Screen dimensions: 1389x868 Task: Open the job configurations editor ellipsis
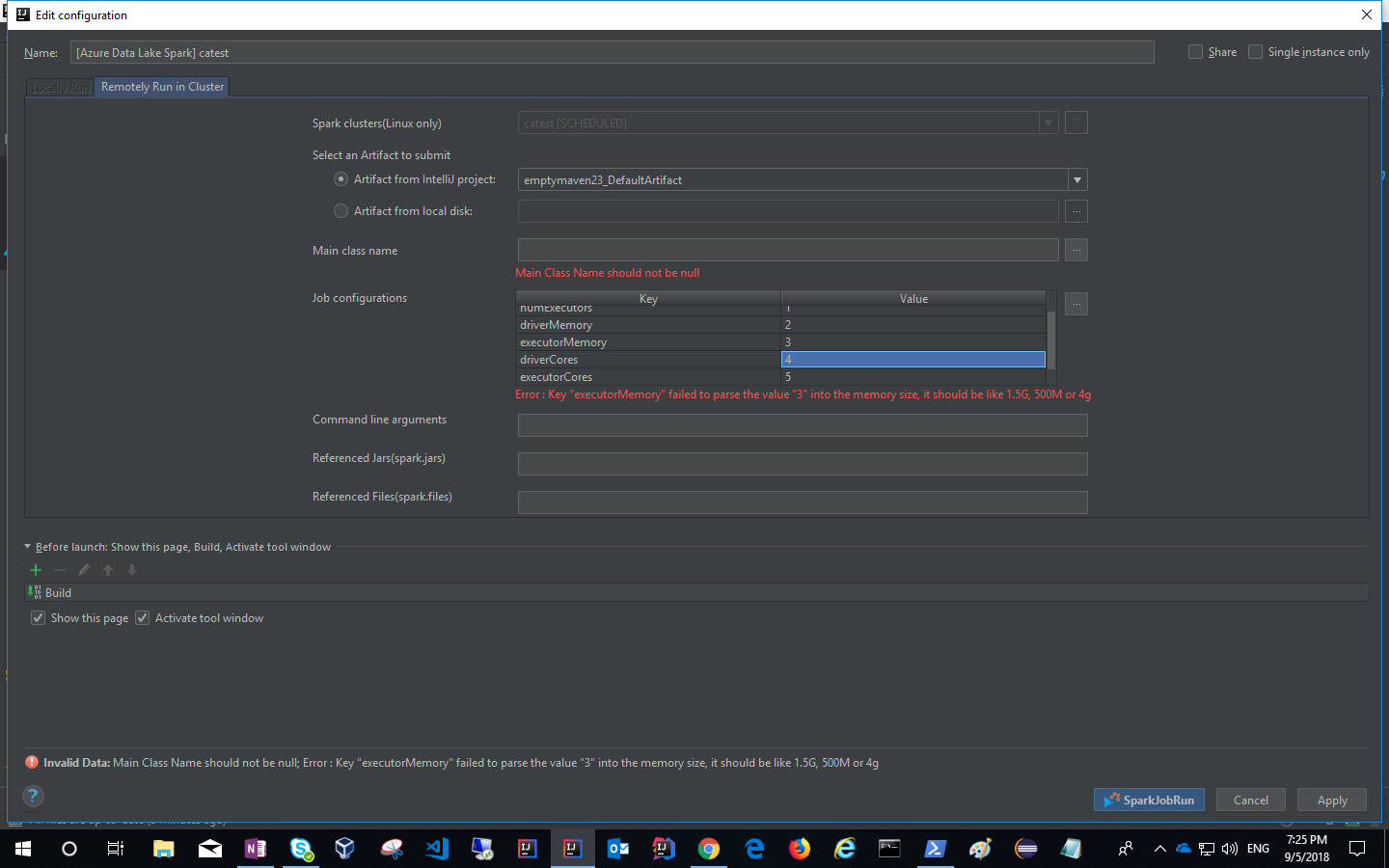tap(1076, 303)
